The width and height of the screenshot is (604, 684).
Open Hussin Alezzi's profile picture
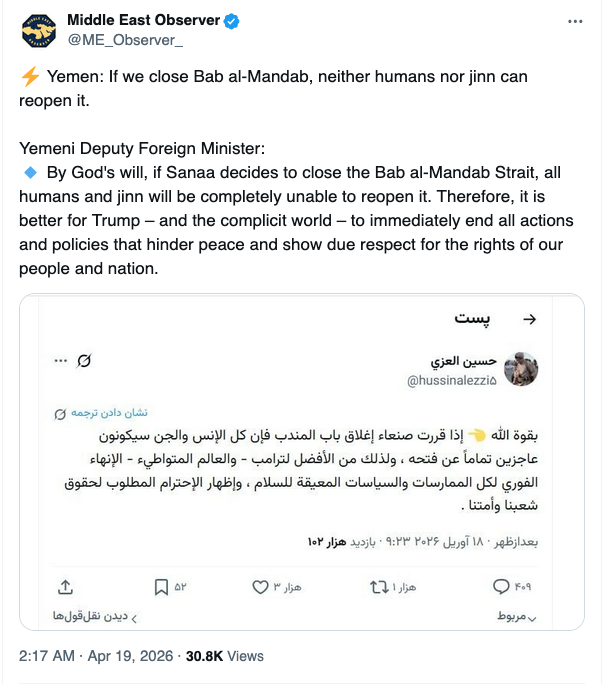520,368
